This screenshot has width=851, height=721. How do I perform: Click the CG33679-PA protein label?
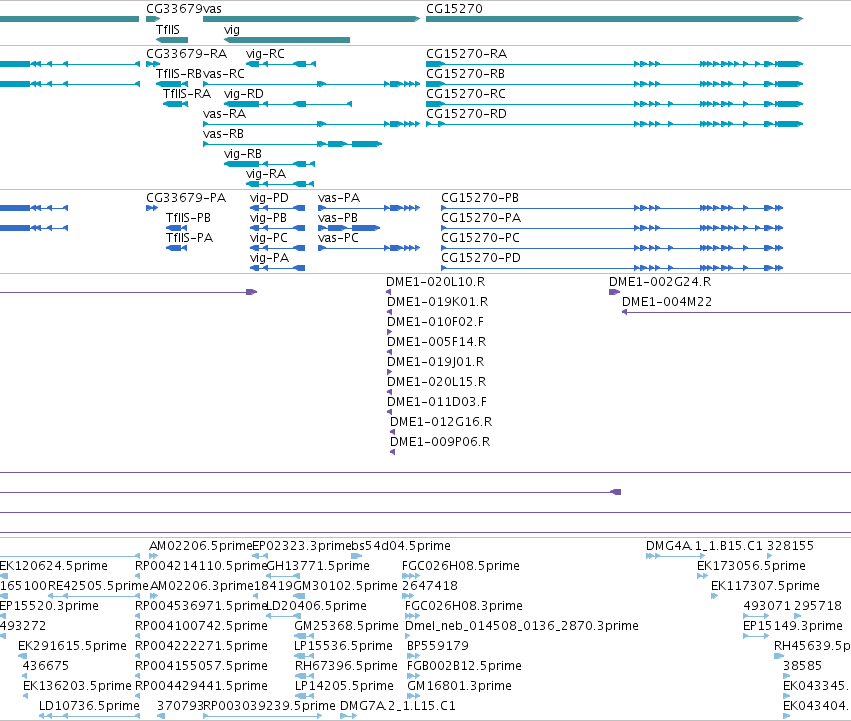(x=186, y=198)
